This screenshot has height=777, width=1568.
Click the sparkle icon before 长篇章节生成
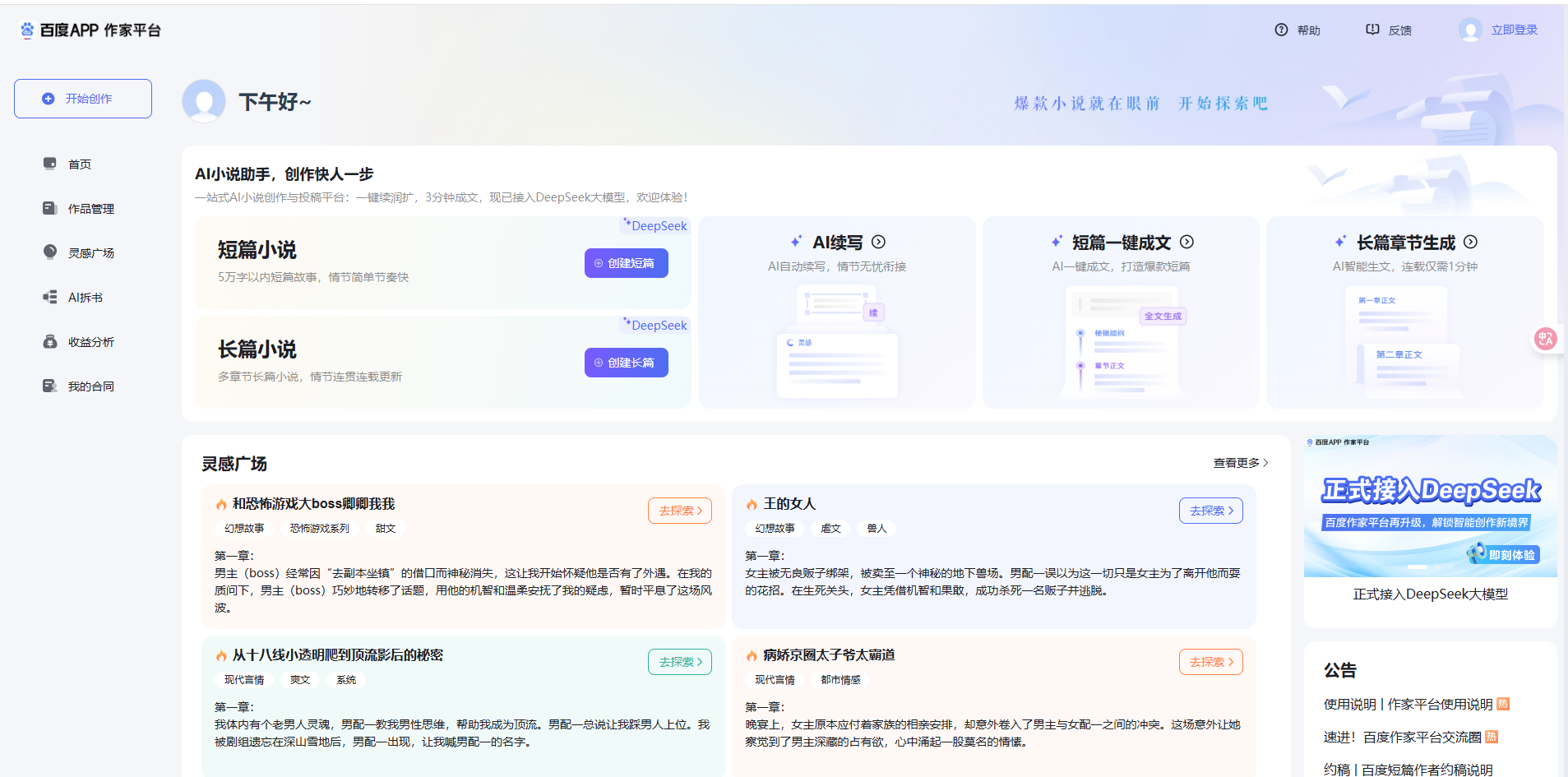[x=1340, y=241]
